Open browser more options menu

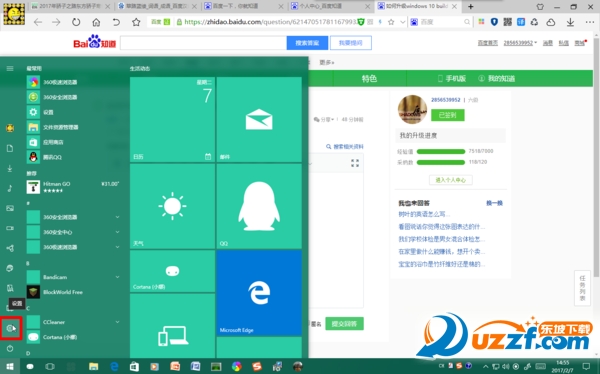pos(590,22)
